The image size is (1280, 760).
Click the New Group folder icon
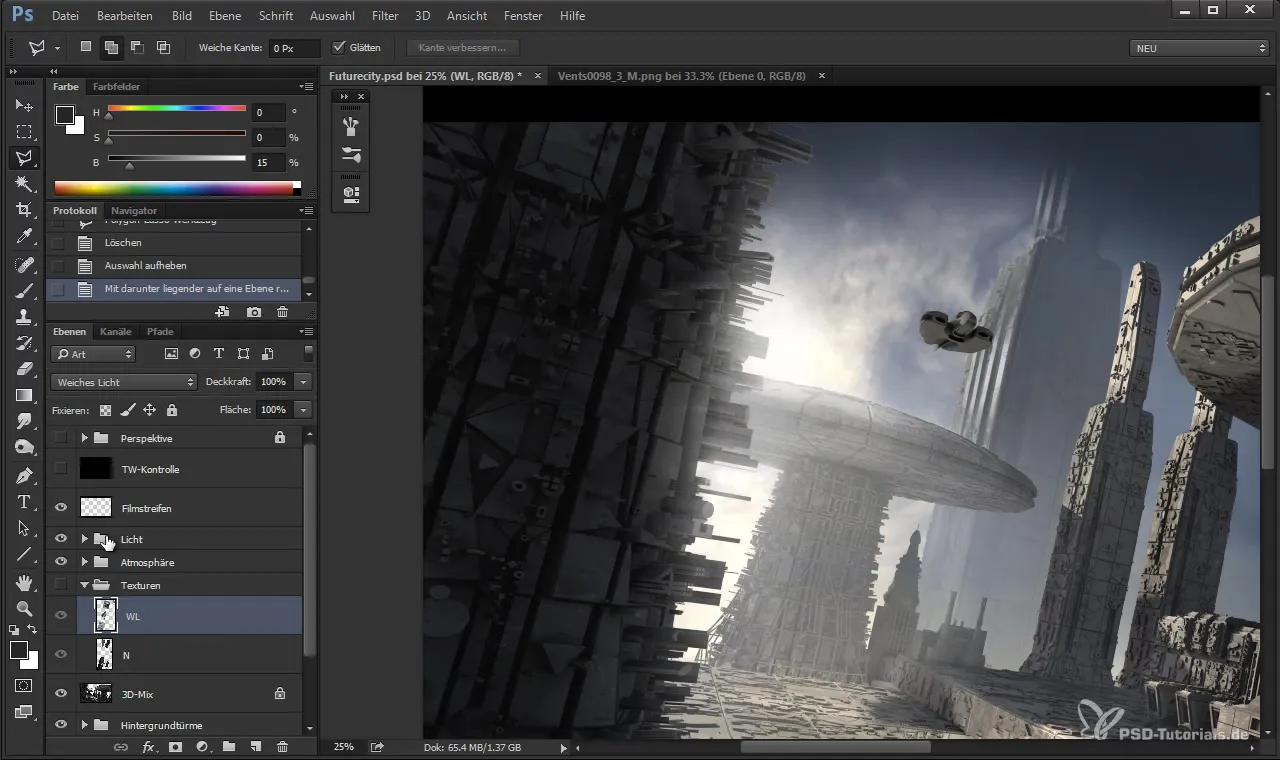(x=229, y=747)
